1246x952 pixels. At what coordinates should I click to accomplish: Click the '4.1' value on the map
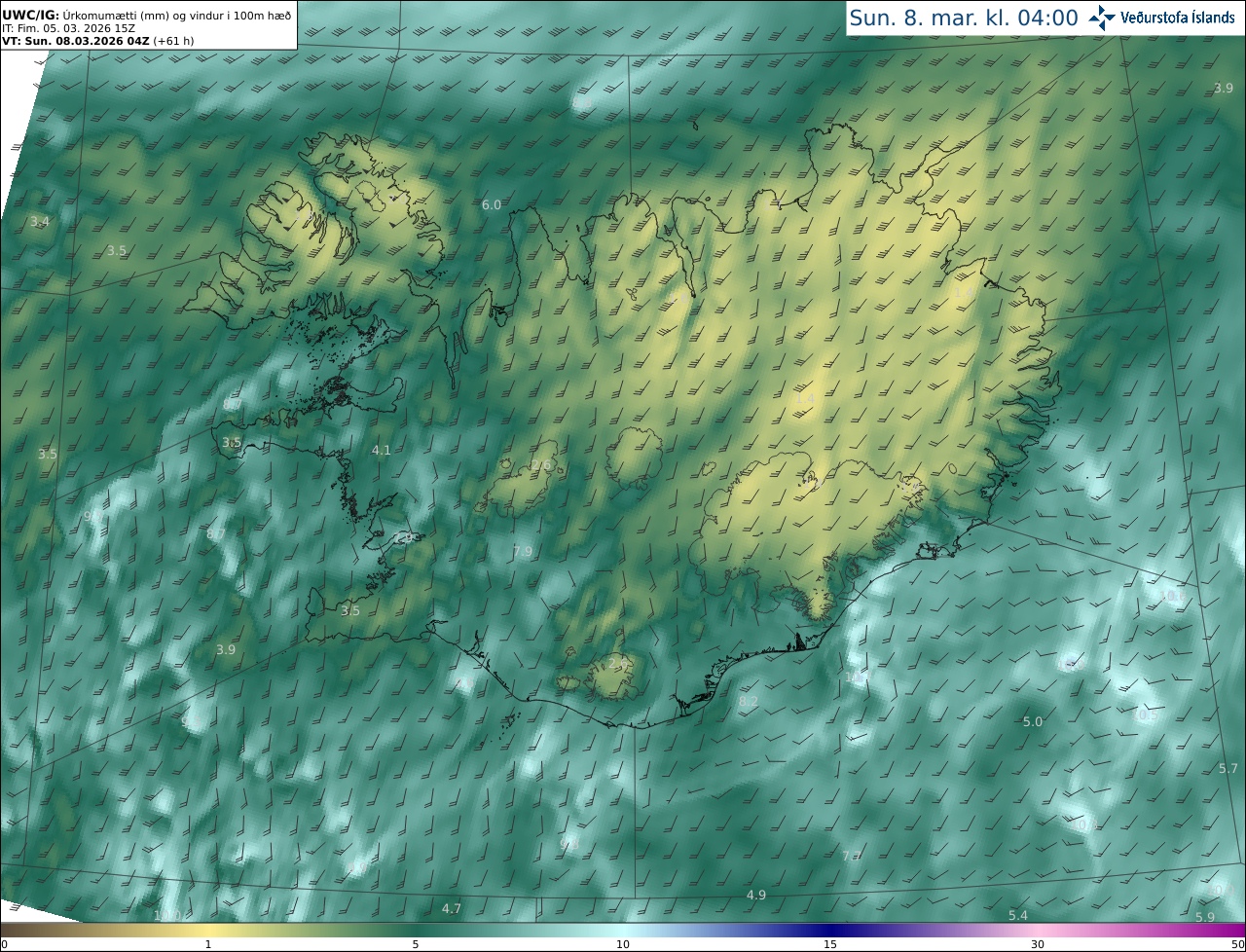[x=382, y=450]
